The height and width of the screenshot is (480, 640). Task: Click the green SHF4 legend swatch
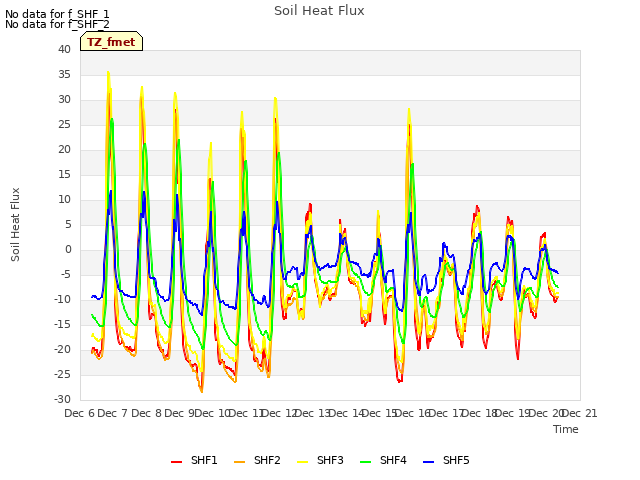pyautogui.click(x=366, y=461)
